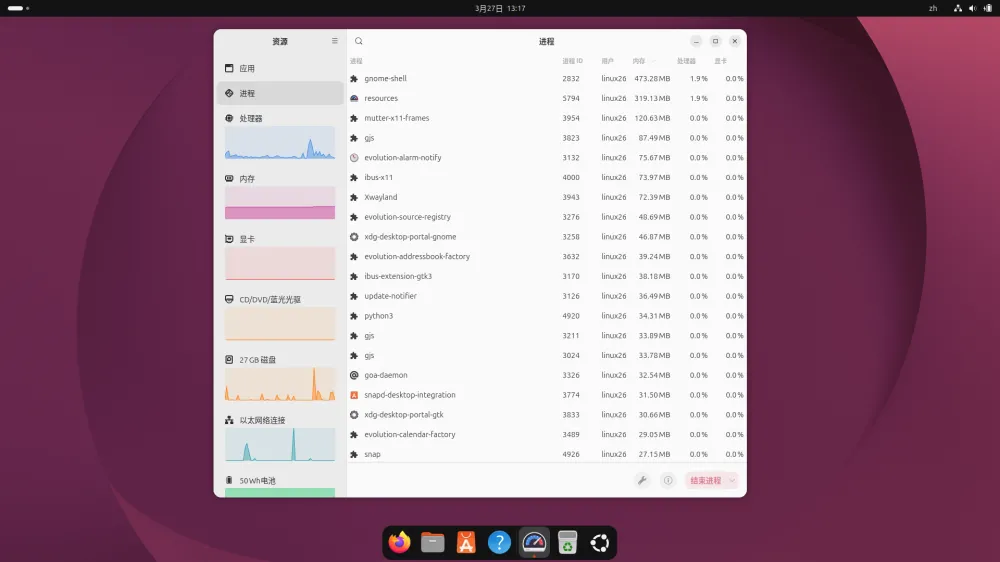Click Activities workspace indicator
This screenshot has width=1000, height=562.
click(x=18, y=8)
